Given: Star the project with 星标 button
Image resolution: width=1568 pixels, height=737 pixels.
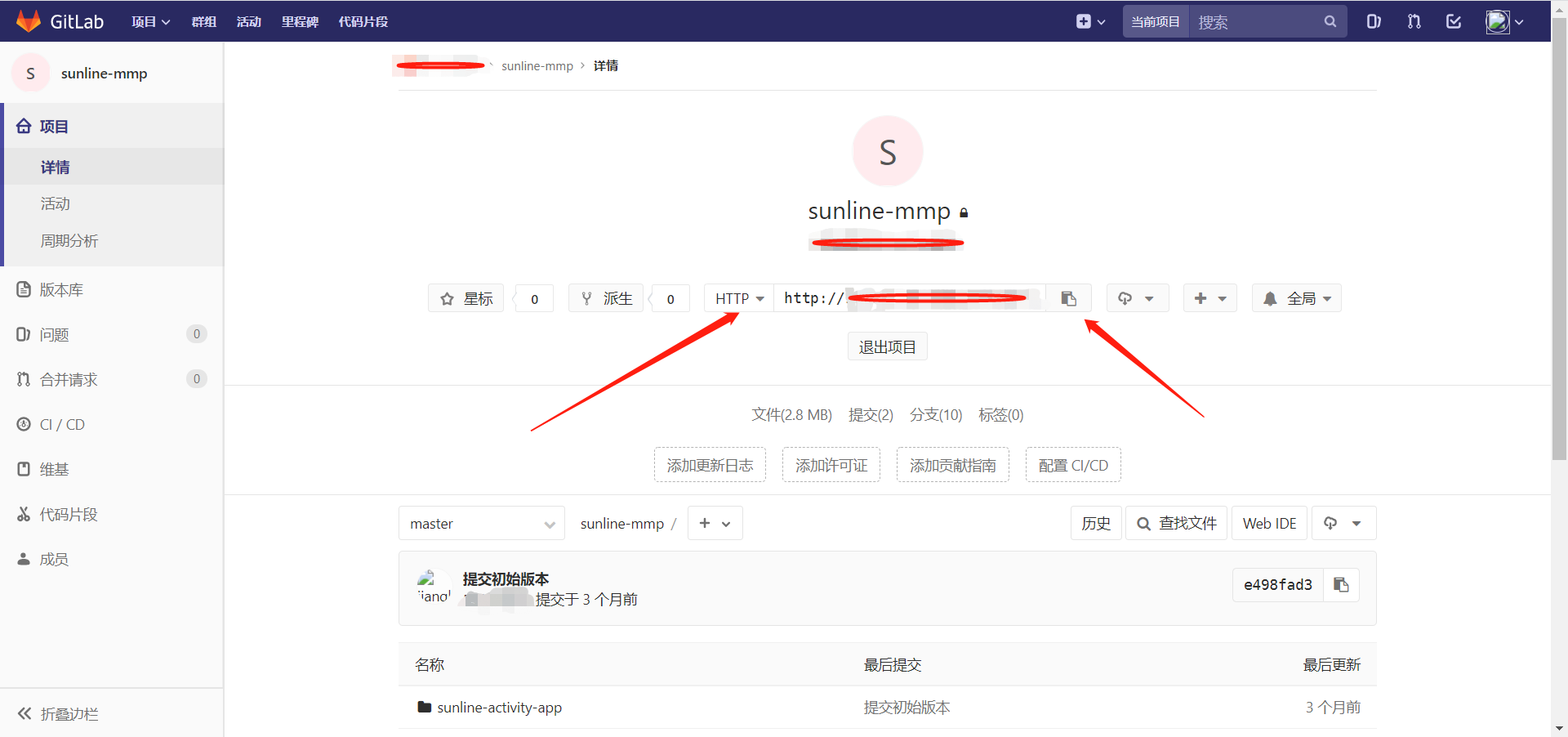Looking at the screenshot, I should tap(466, 299).
